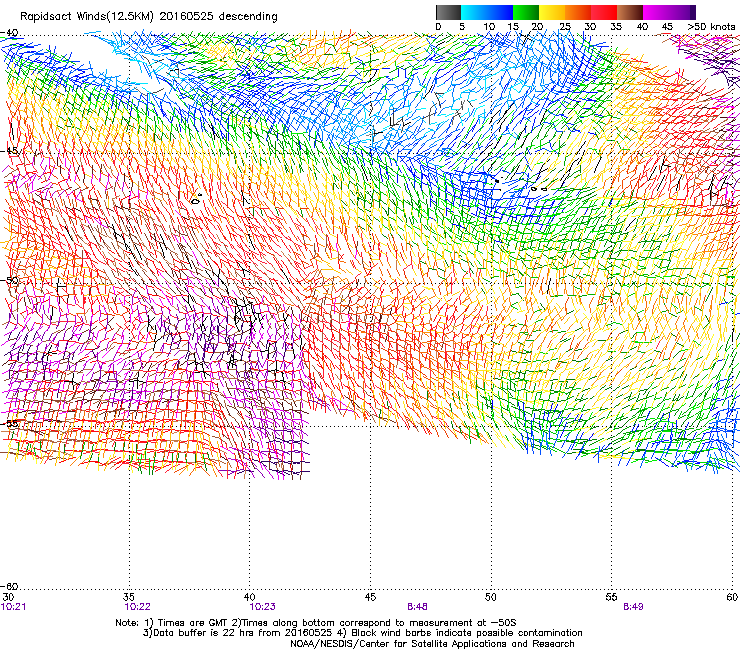Click the gray 0-5 knots legend swatch
Screen dimensions: 740x650
(448, 12)
